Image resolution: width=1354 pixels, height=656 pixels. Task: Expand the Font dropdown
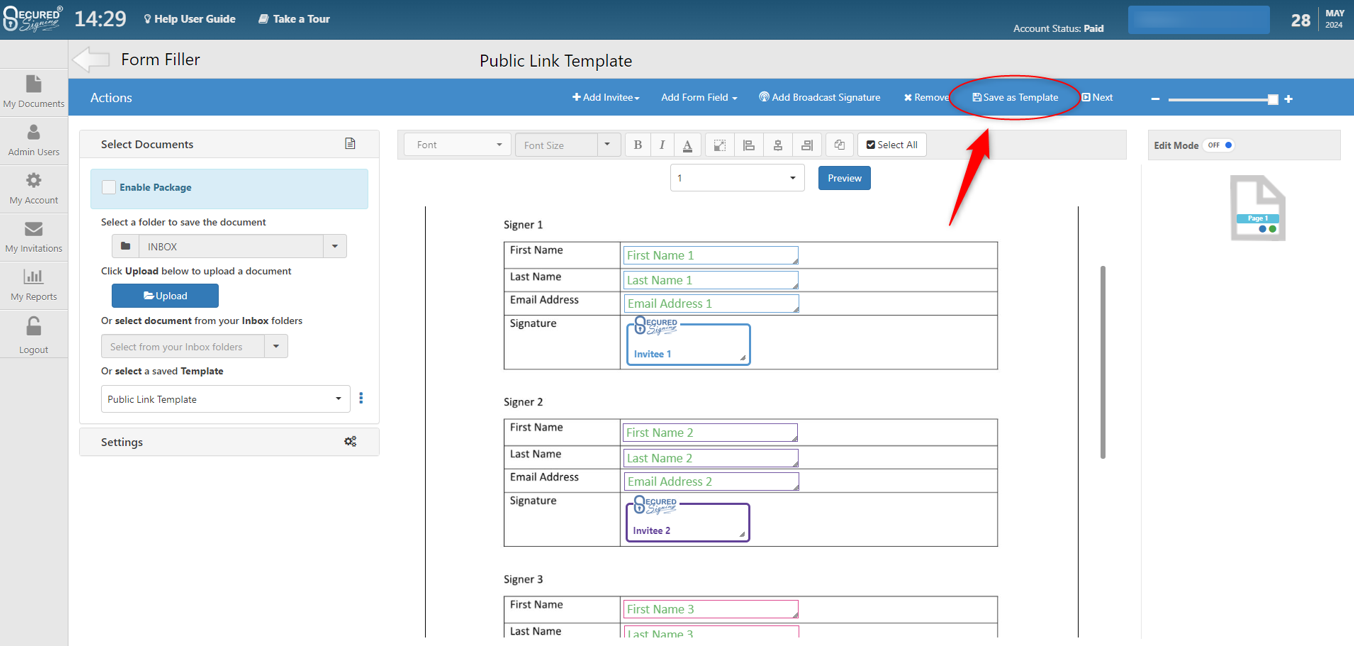[458, 145]
